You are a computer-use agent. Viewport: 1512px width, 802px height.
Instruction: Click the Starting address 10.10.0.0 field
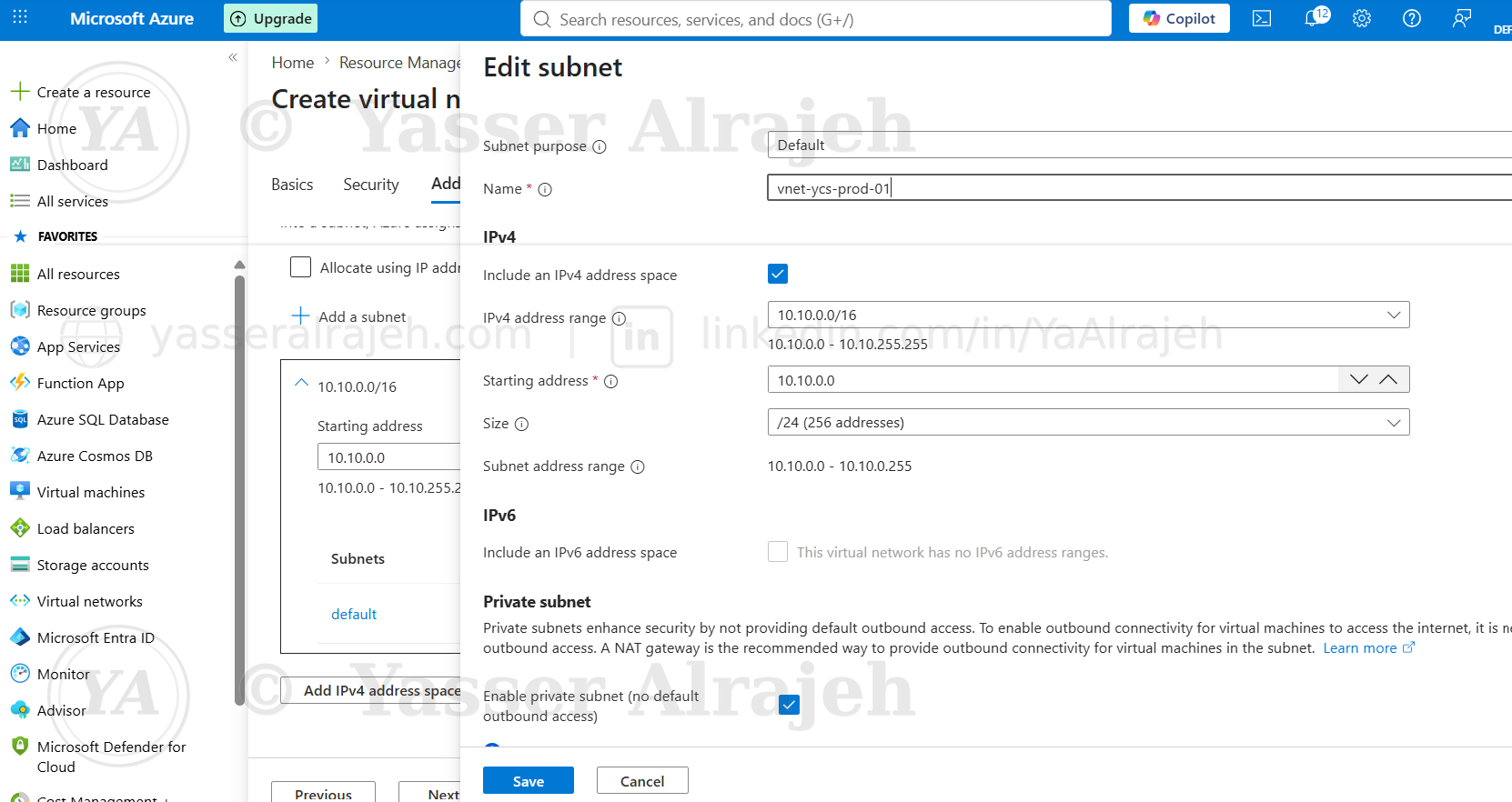(x=1053, y=379)
